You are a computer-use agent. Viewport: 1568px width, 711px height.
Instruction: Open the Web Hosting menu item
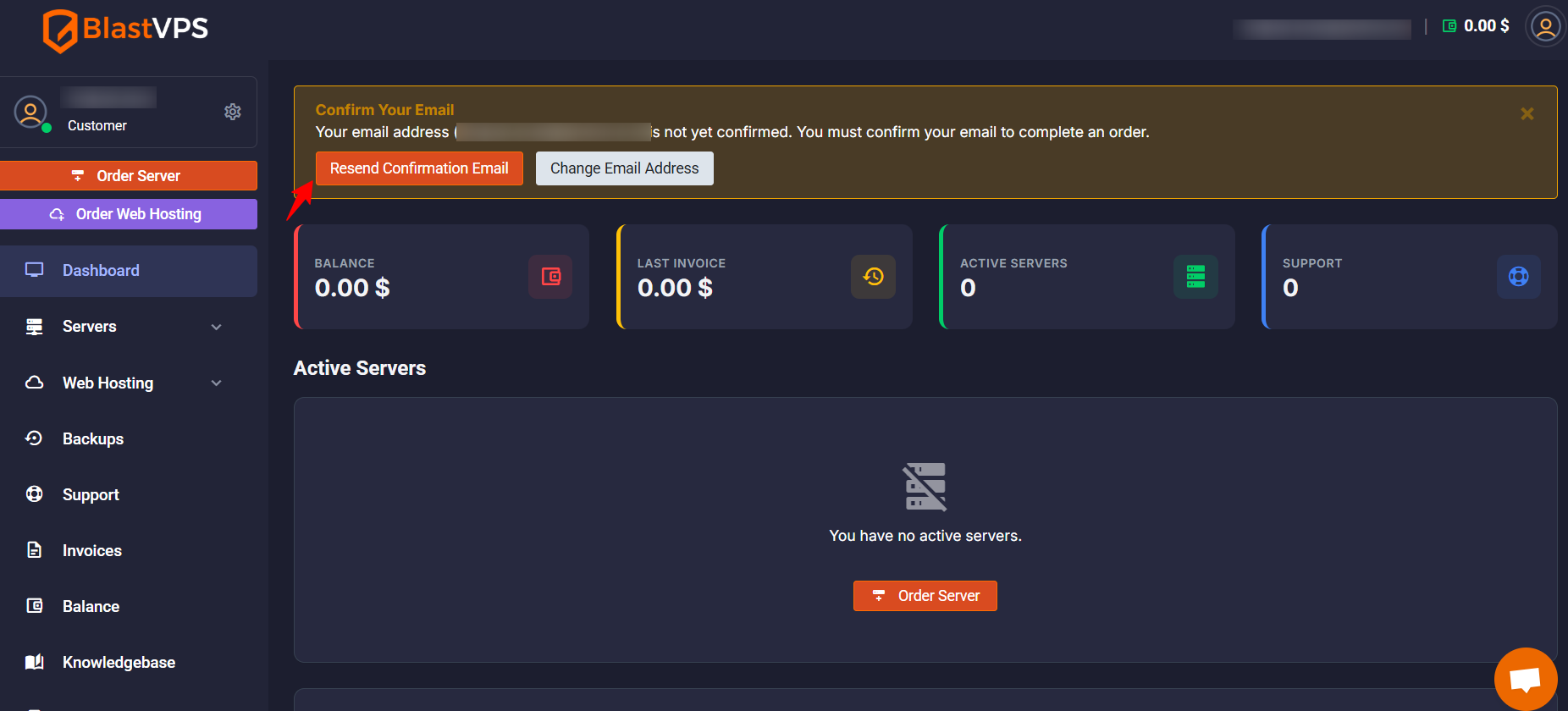(129, 383)
